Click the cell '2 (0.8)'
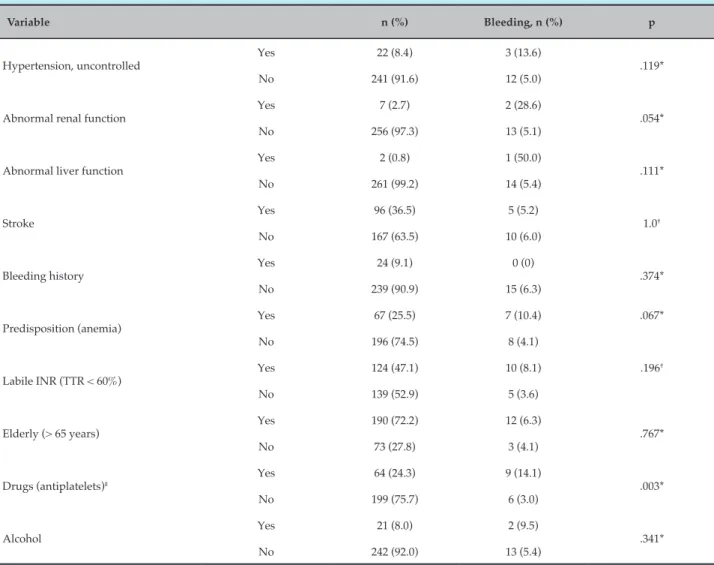 394,158
